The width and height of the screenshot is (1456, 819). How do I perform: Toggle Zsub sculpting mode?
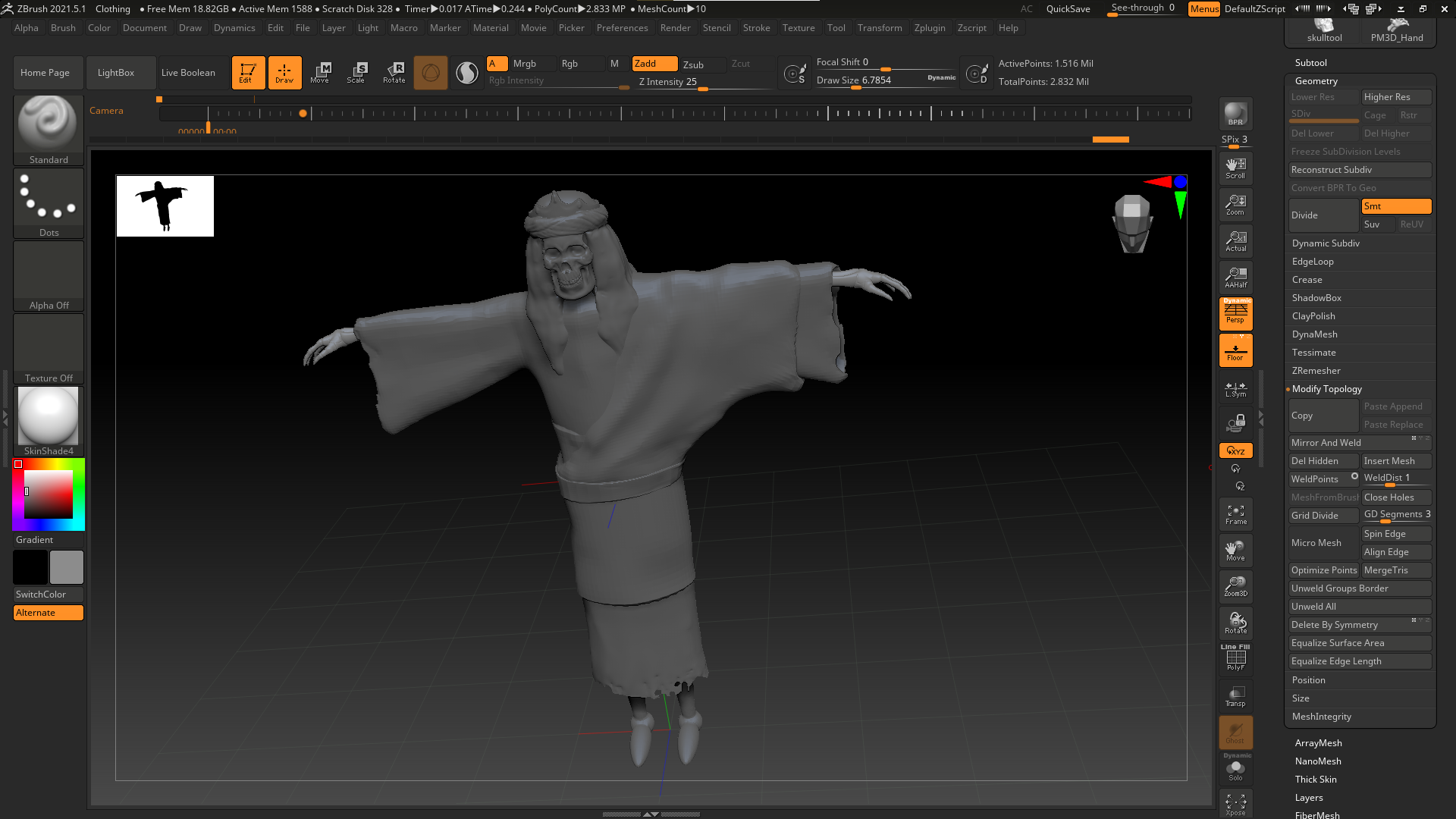[x=693, y=64]
